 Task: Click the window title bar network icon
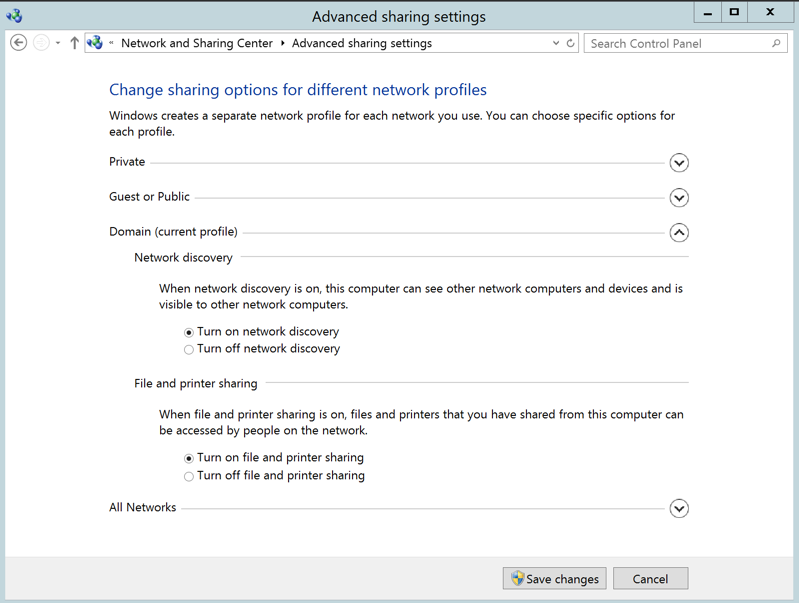click(14, 15)
